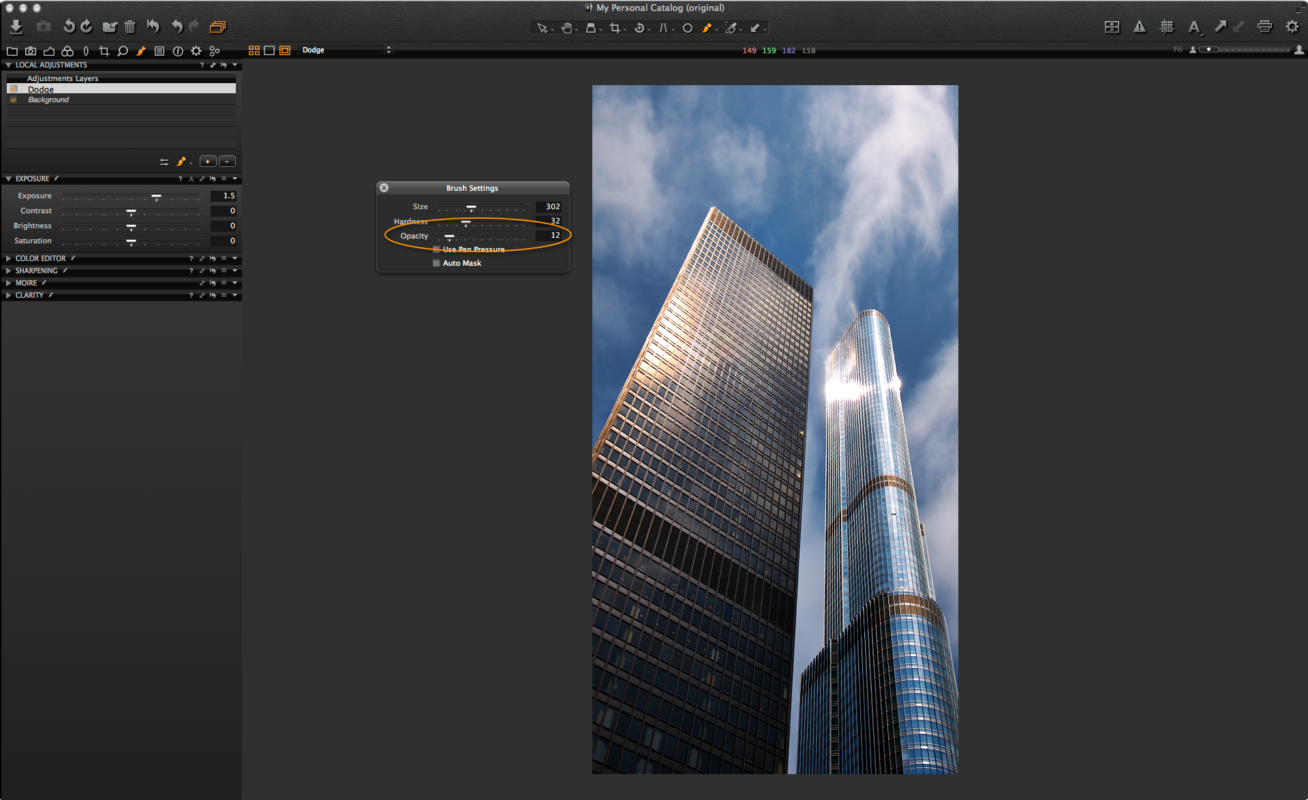Open the Local Adjustments brush tool tab
Image resolution: width=1308 pixels, height=800 pixels.
[x=141, y=50]
